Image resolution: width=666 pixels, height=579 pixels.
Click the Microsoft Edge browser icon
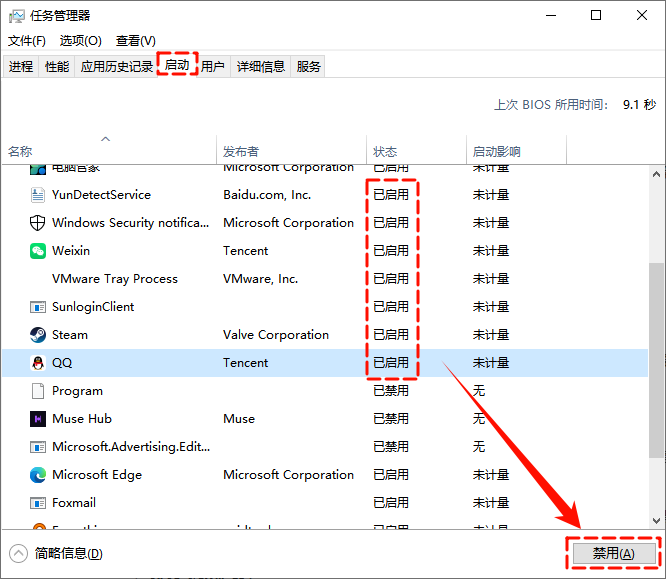pyautogui.click(x=37, y=475)
